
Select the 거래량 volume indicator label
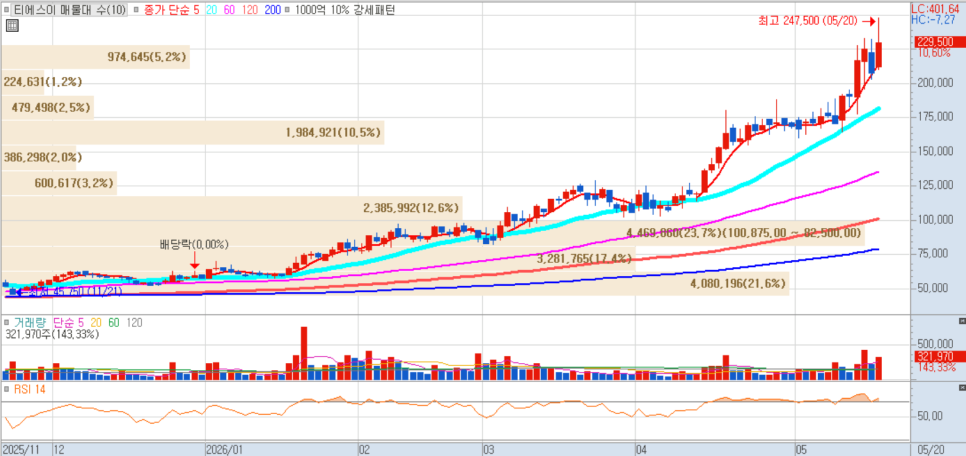(31, 322)
